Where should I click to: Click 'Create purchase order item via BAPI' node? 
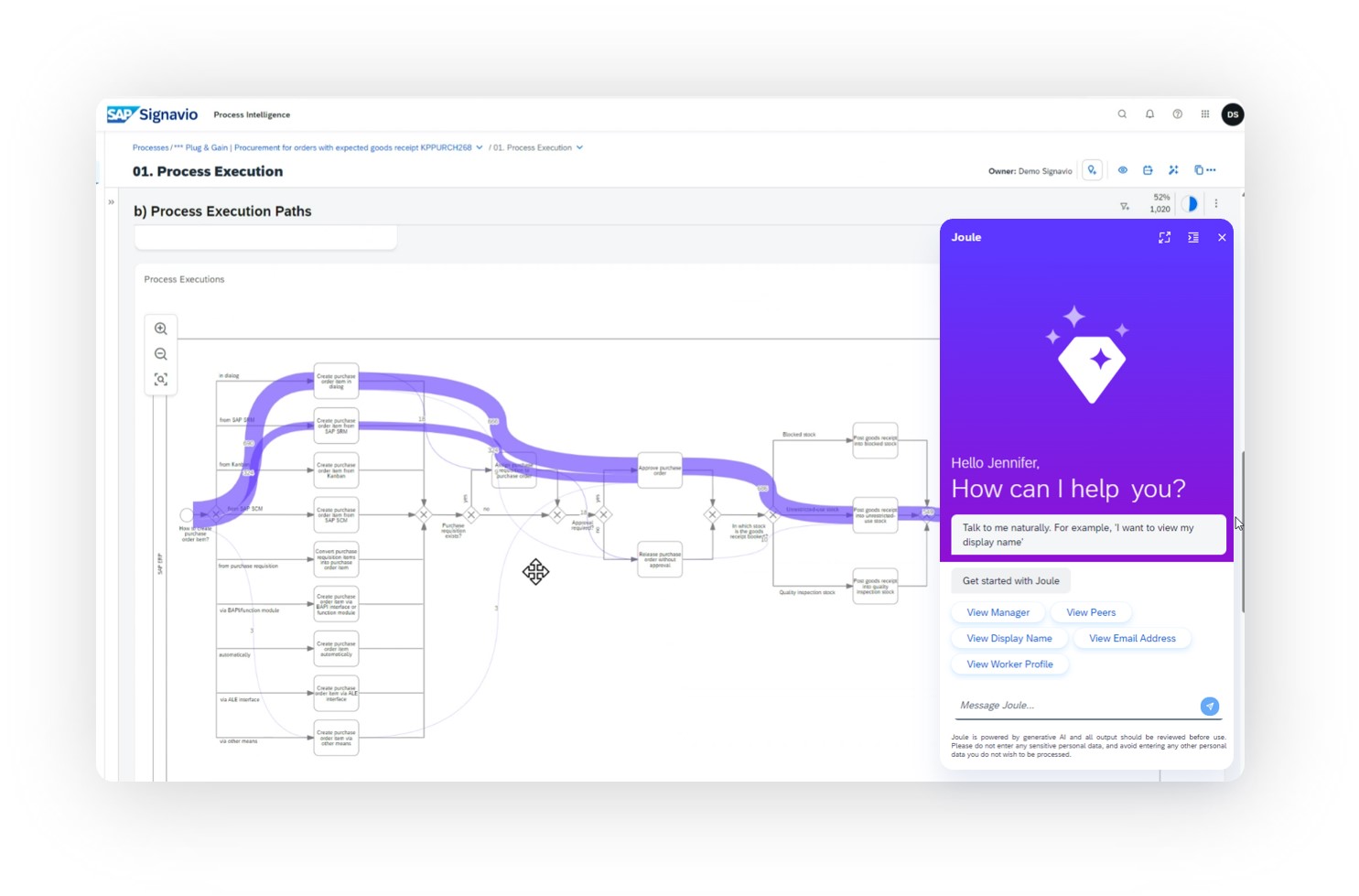(x=337, y=604)
